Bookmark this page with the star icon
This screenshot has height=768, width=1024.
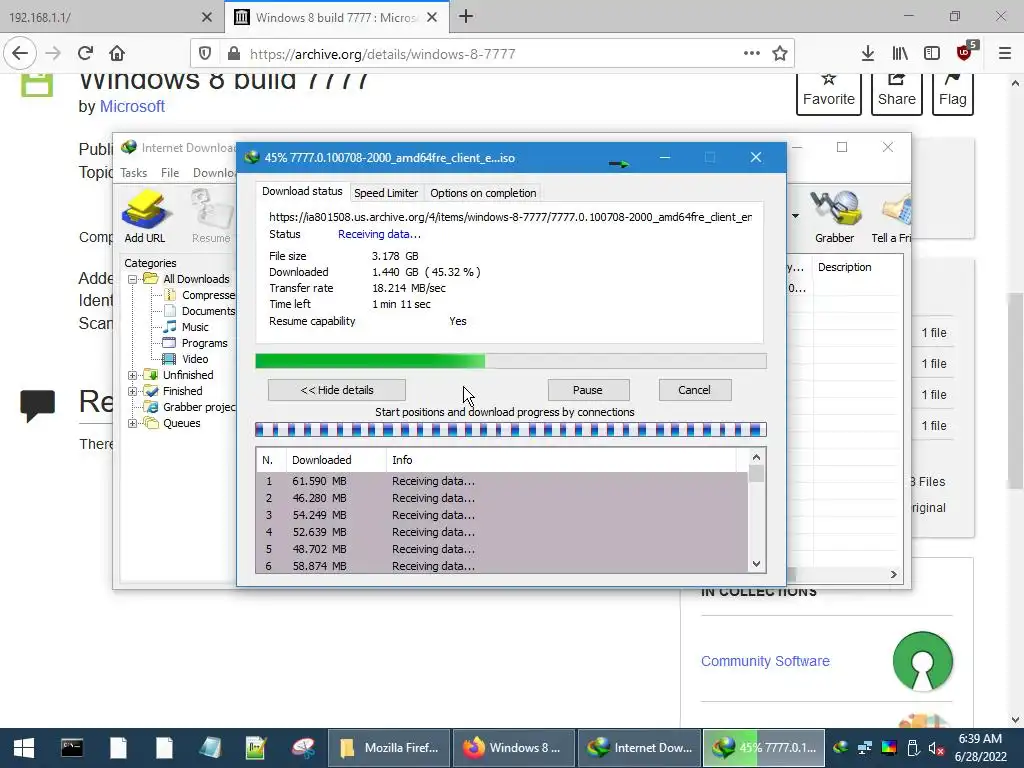(780, 54)
